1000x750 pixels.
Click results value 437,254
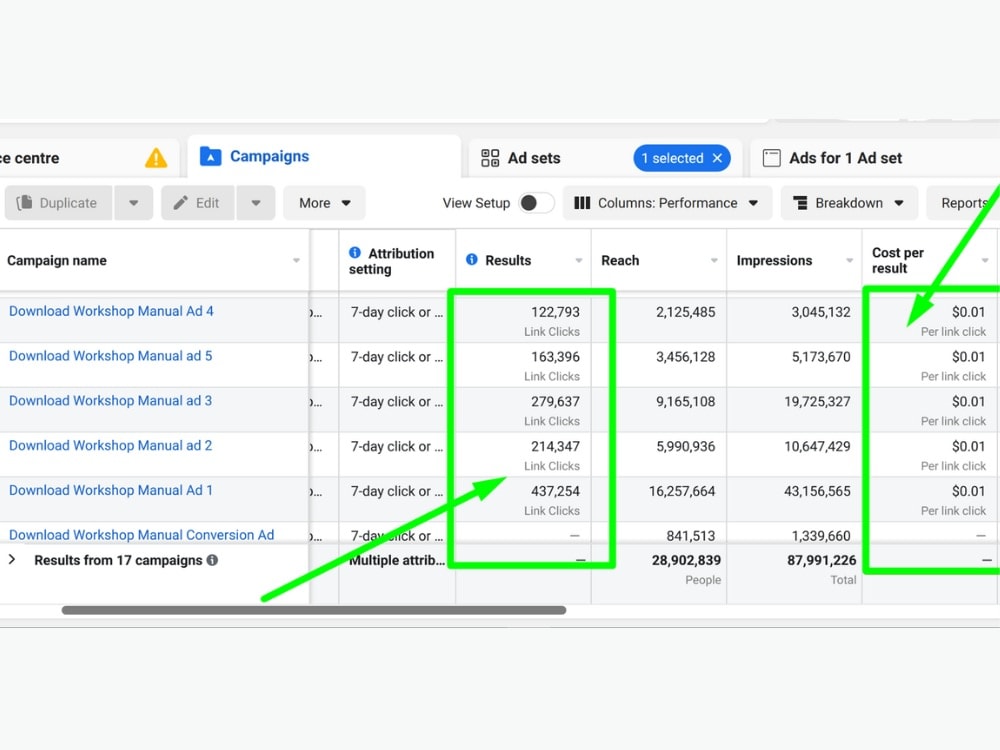click(555, 490)
